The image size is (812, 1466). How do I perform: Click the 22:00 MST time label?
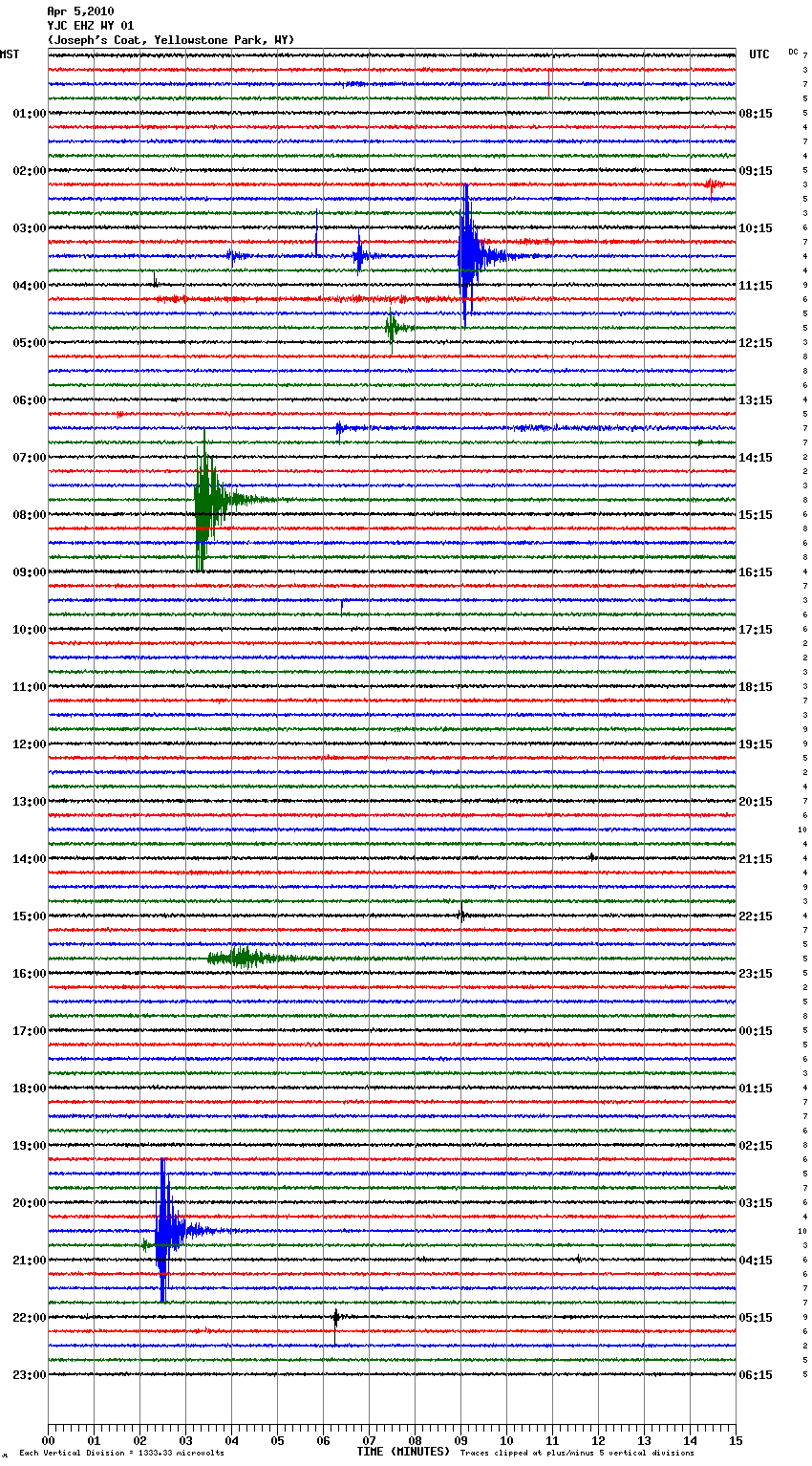(29, 1318)
